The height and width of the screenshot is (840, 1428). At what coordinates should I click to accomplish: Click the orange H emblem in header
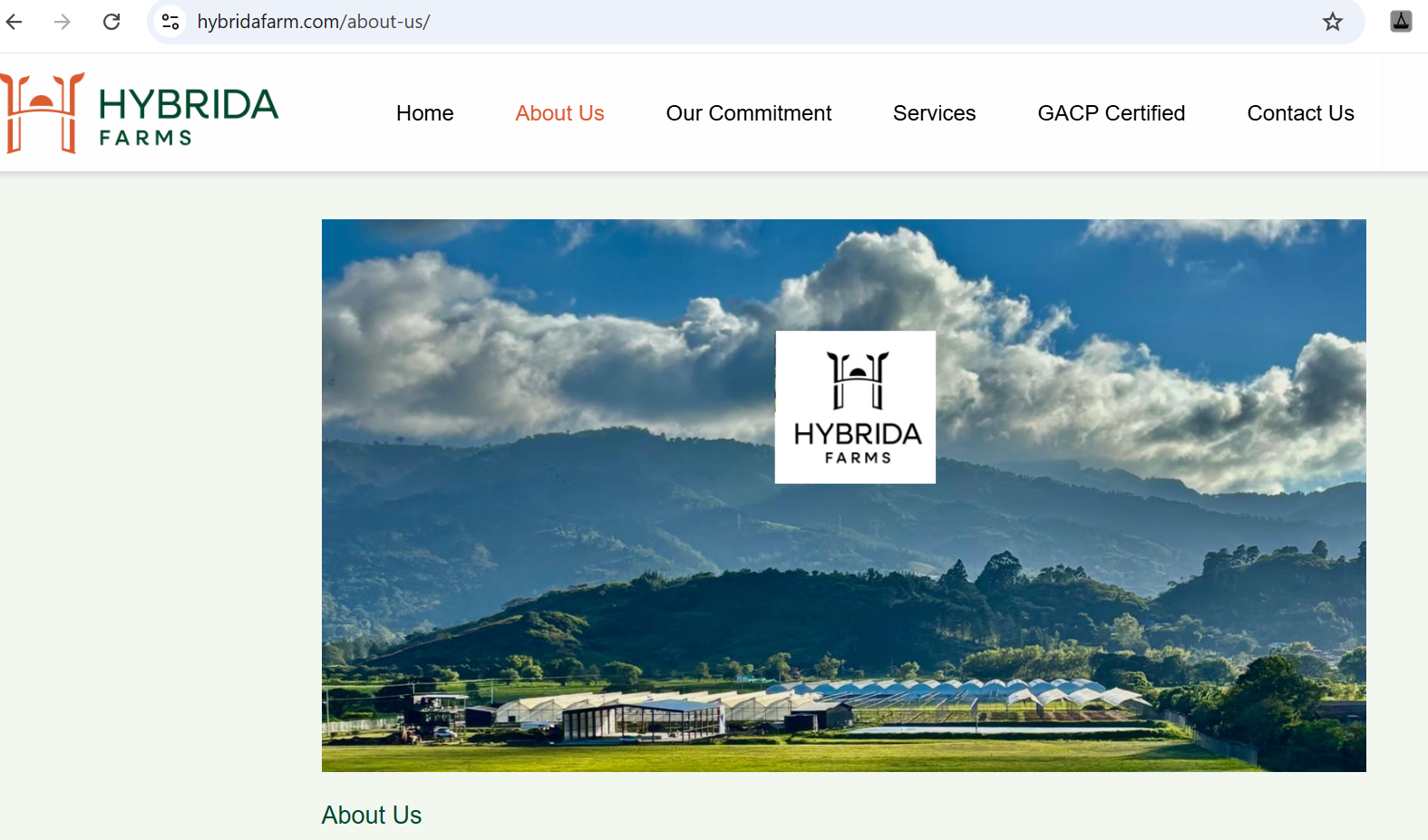(x=43, y=113)
